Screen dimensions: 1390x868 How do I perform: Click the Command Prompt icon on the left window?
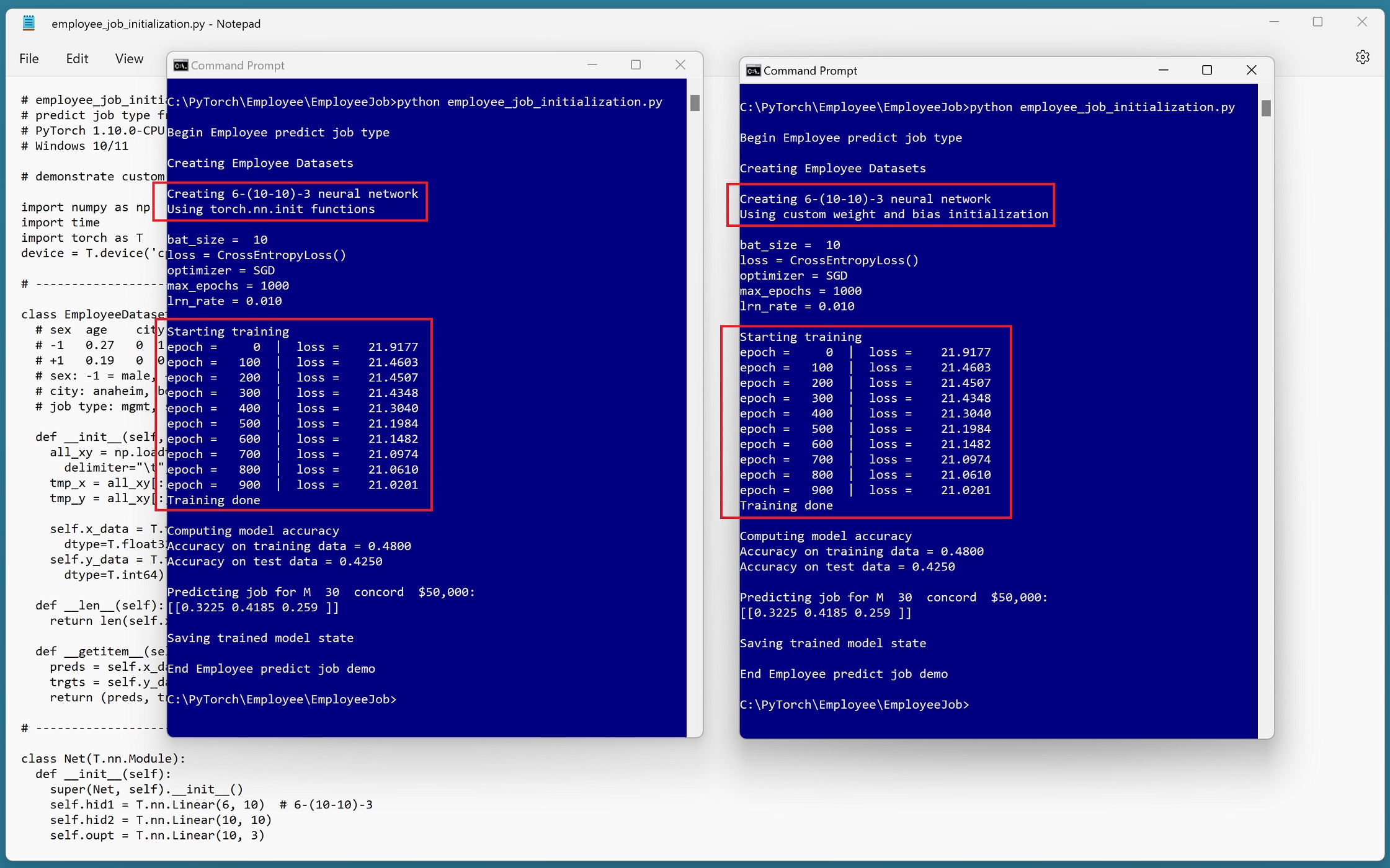coord(180,65)
